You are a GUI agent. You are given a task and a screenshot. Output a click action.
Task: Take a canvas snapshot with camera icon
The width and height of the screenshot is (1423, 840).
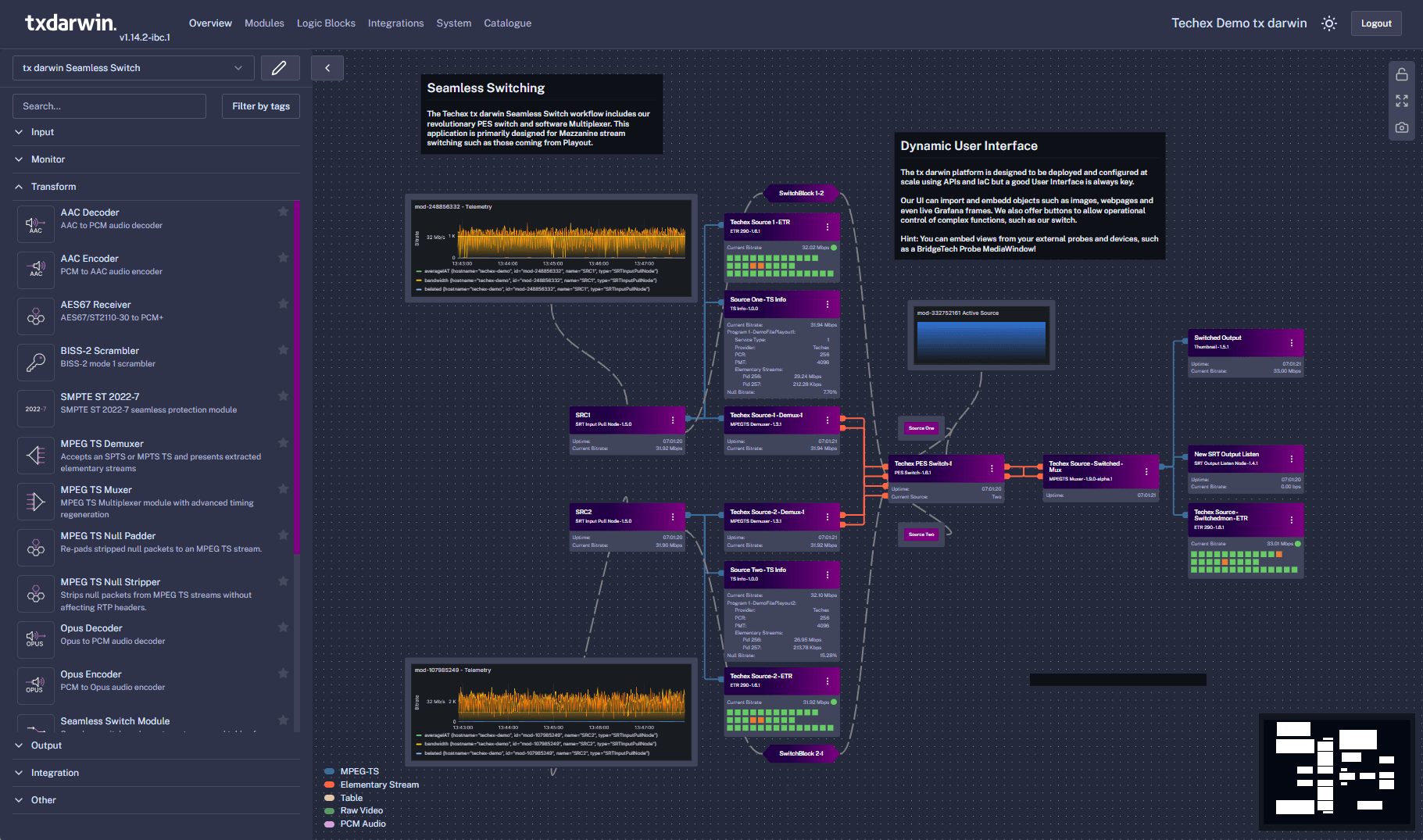coord(1401,127)
